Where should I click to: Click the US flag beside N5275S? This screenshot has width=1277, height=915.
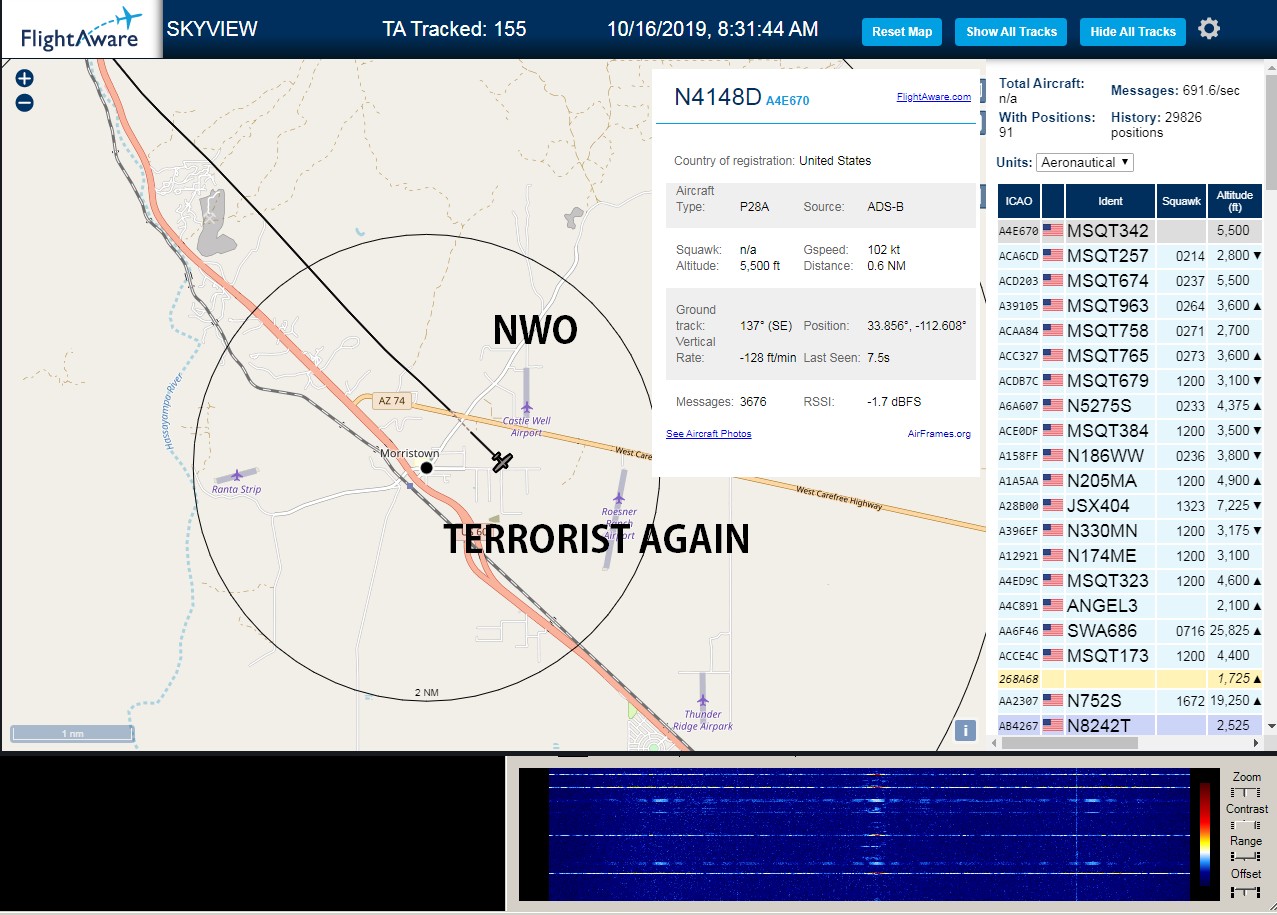click(x=1053, y=406)
